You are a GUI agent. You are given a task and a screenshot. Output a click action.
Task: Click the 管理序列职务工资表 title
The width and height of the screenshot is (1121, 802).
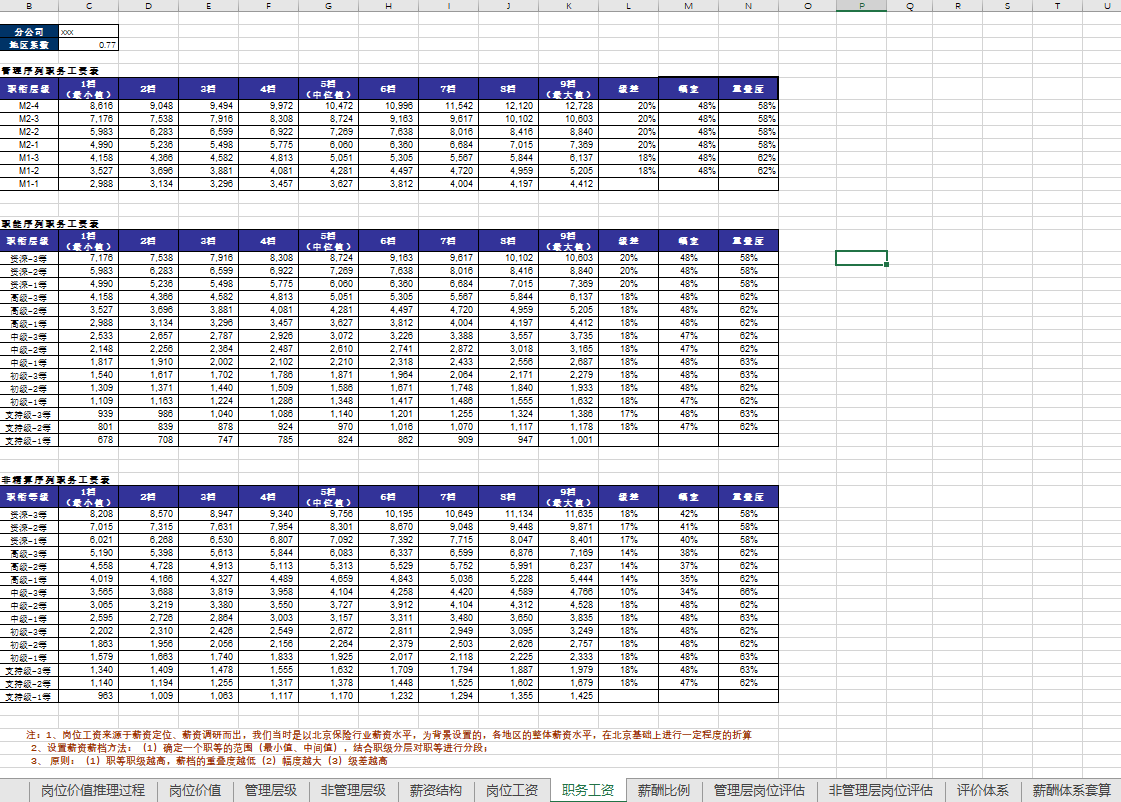click(50, 71)
